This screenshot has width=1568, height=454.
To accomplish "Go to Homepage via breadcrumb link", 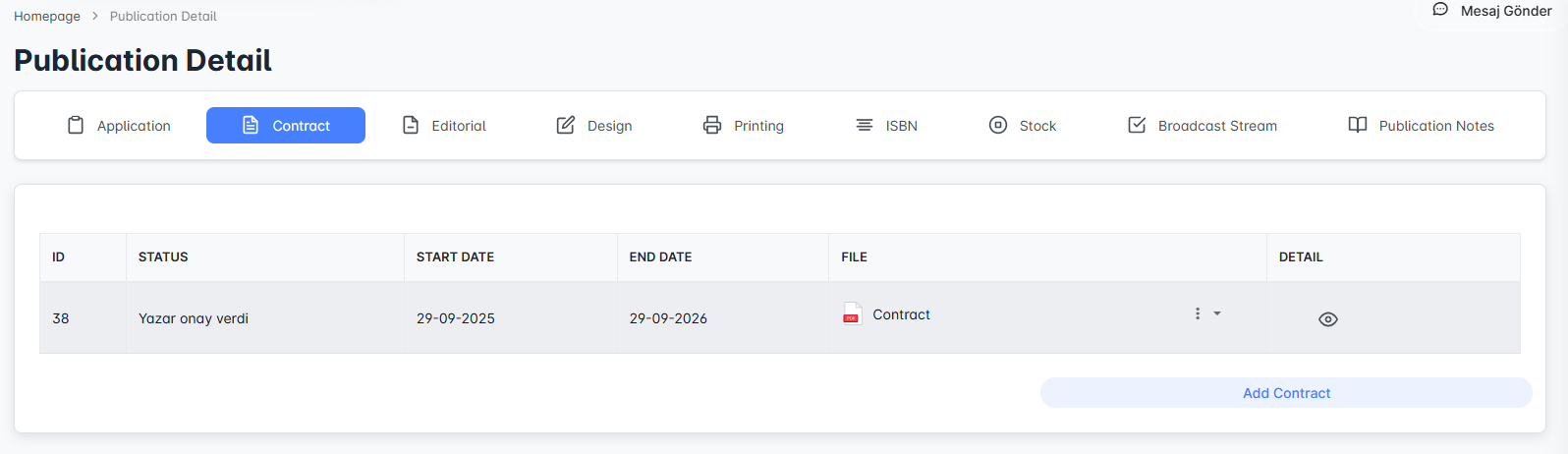I will pos(47,16).
